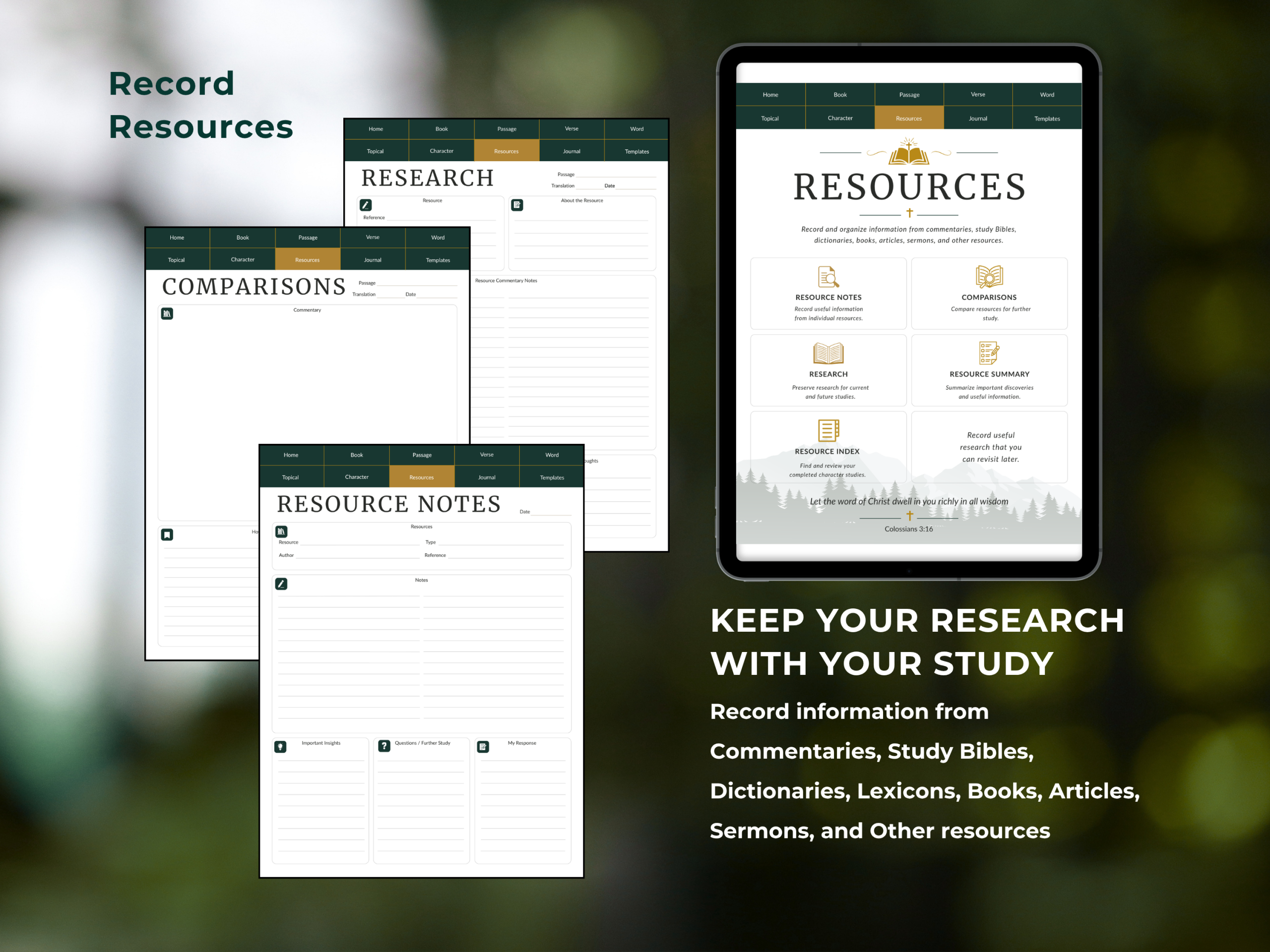The image size is (1270, 952).
Task: Open the Home tab on the tablet
Action: tap(770, 95)
